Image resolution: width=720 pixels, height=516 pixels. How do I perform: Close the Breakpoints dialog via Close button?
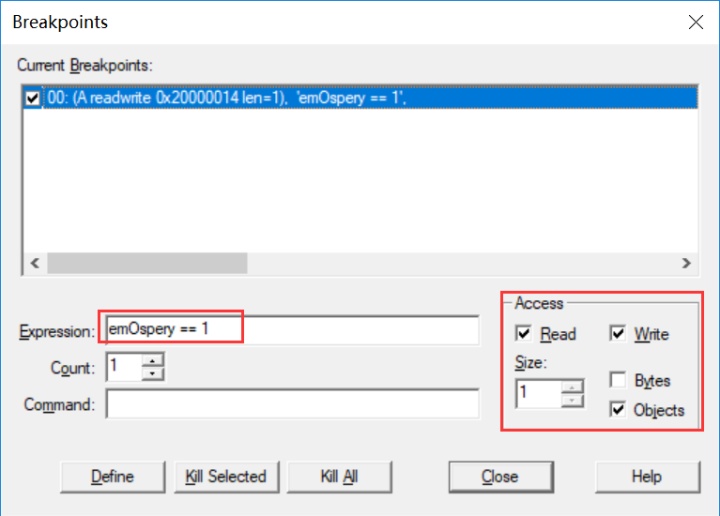pos(501,477)
